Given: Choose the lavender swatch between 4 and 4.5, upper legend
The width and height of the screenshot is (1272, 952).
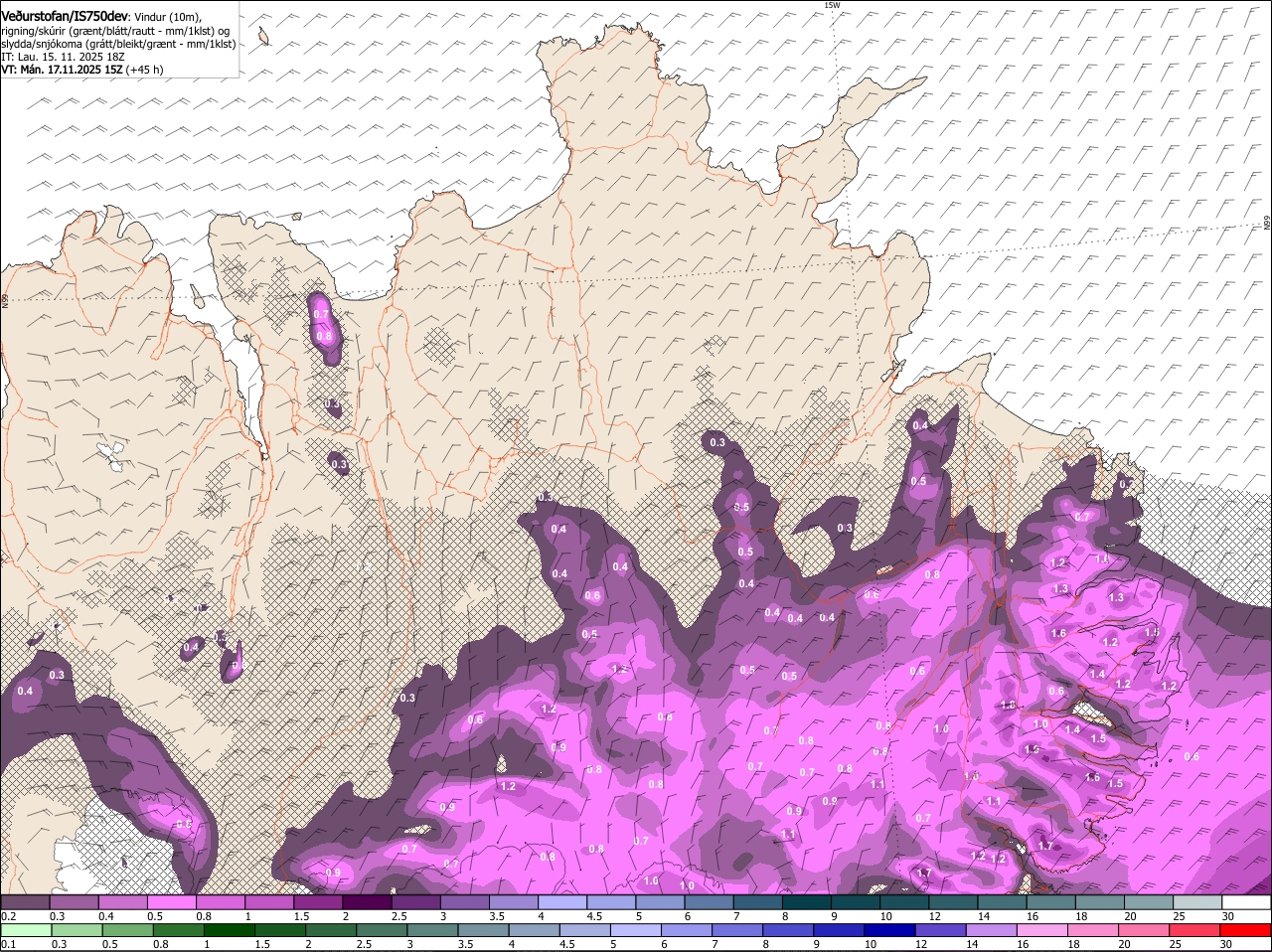Looking at the screenshot, I should 562,902.
